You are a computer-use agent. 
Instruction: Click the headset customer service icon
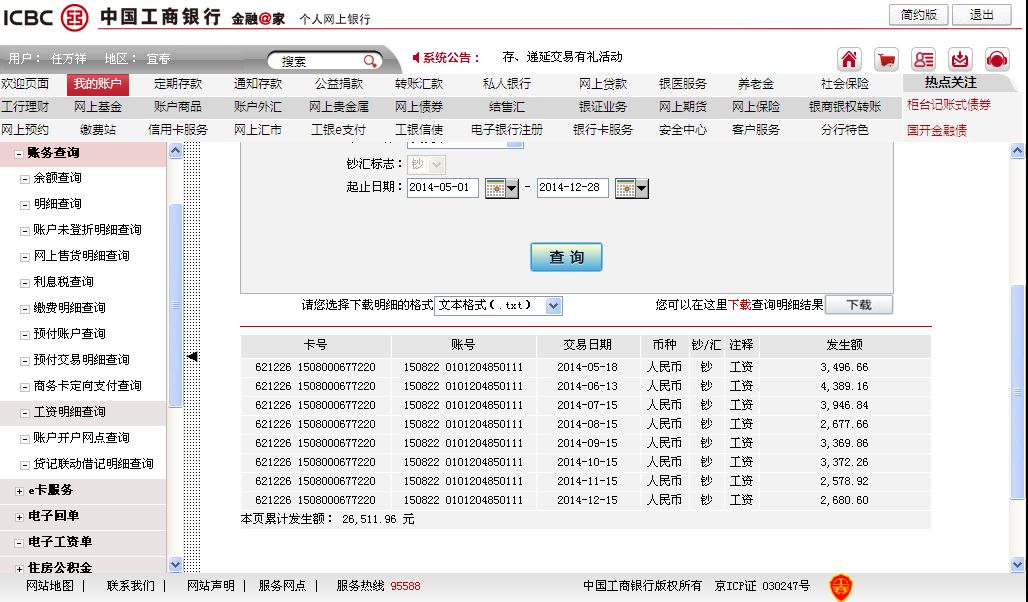pos(997,59)
